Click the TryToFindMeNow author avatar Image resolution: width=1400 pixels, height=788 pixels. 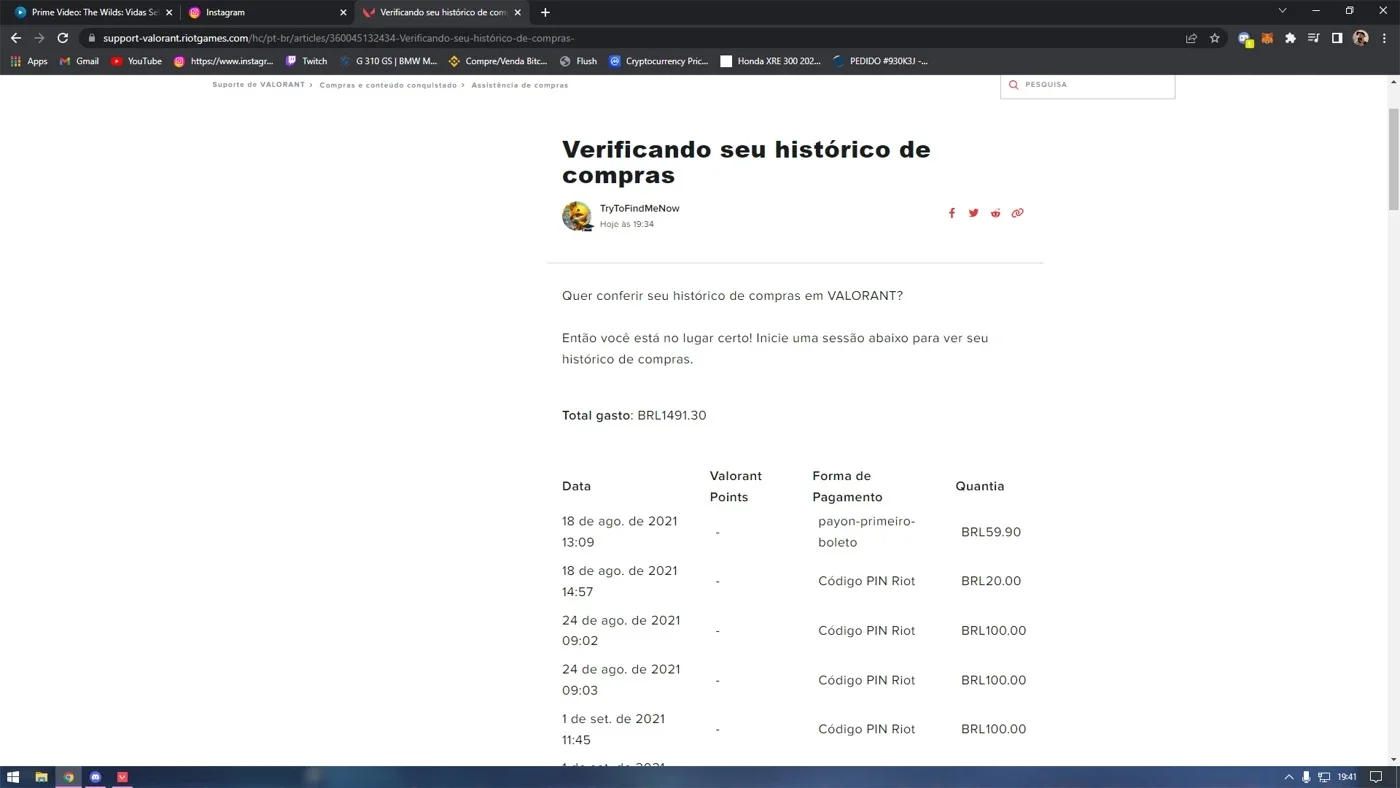click(x=577, y=216)
